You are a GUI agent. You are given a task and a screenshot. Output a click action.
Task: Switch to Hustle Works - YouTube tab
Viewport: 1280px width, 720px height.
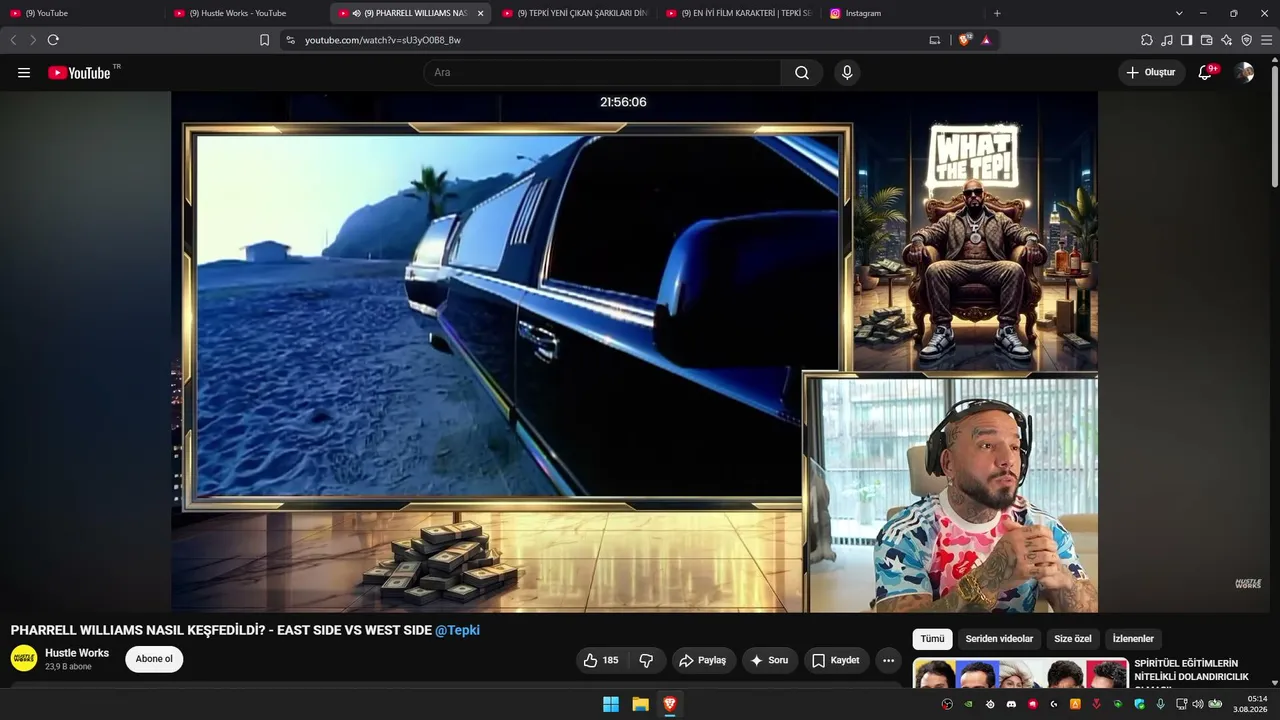(x=246, y=13)
